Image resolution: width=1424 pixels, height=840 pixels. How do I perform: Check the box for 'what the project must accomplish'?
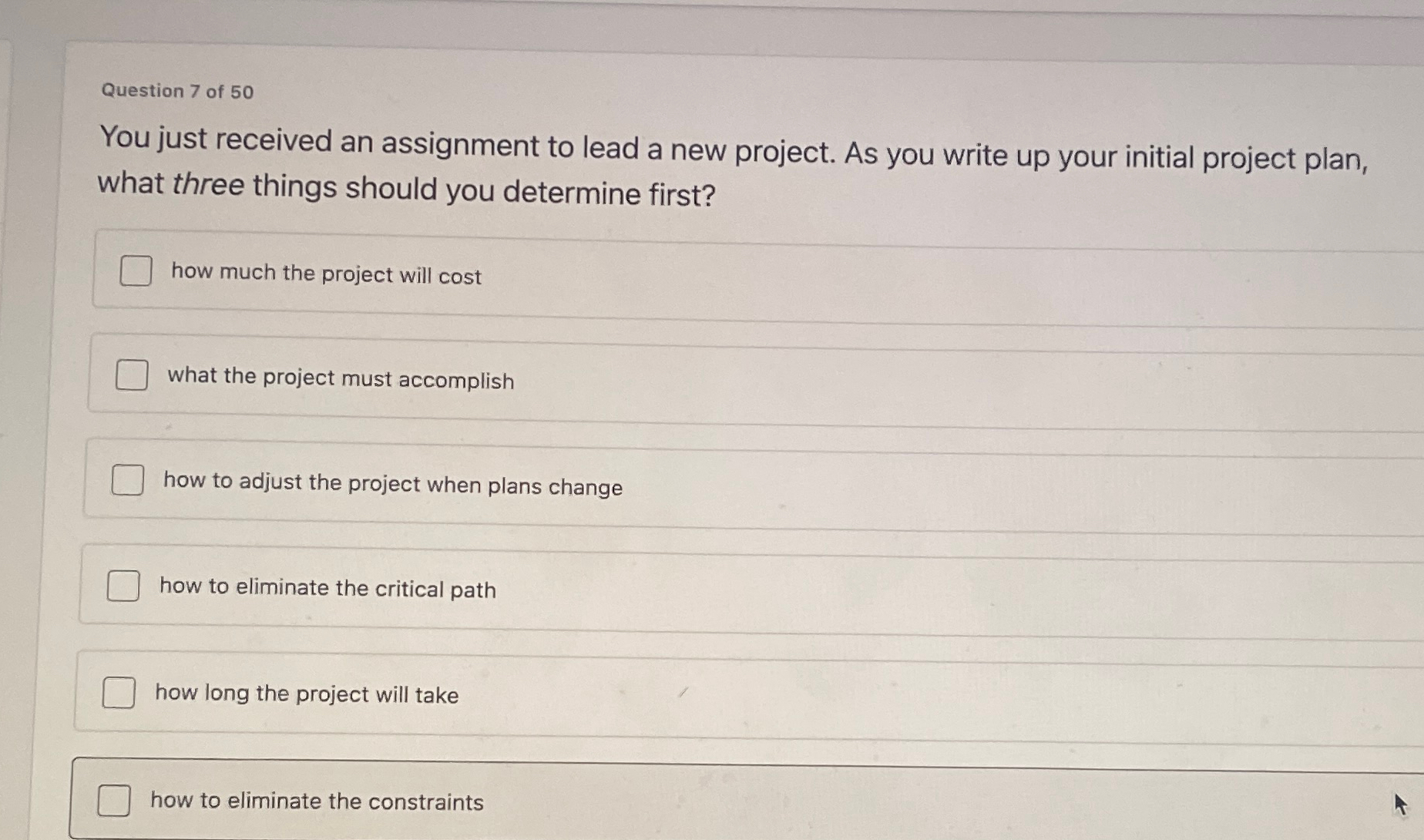click(132, 376)
